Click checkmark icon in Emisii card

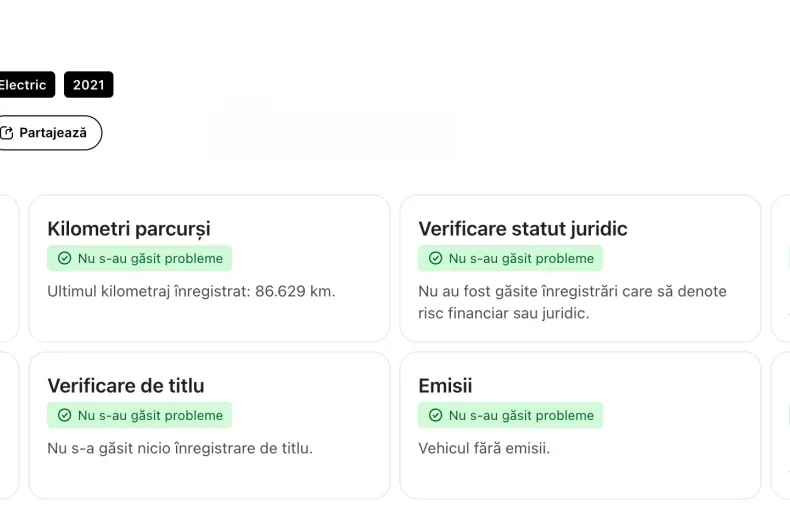point(435,415)
